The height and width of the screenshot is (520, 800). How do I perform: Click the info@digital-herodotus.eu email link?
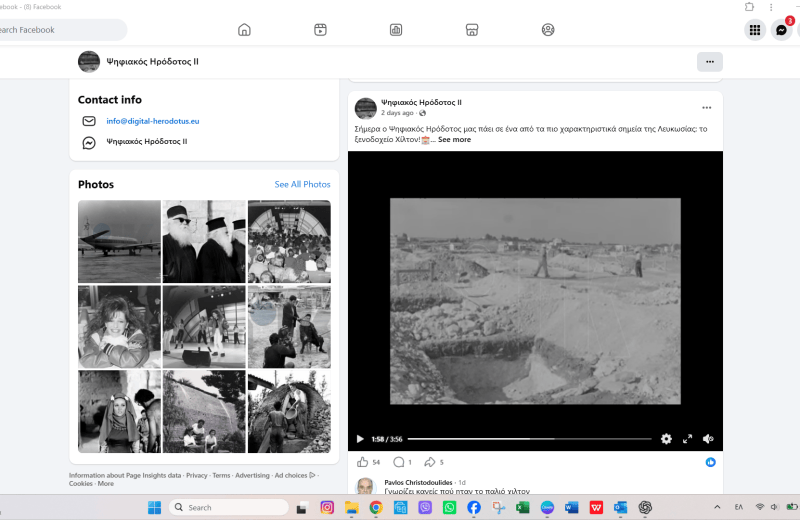(153, 121)
